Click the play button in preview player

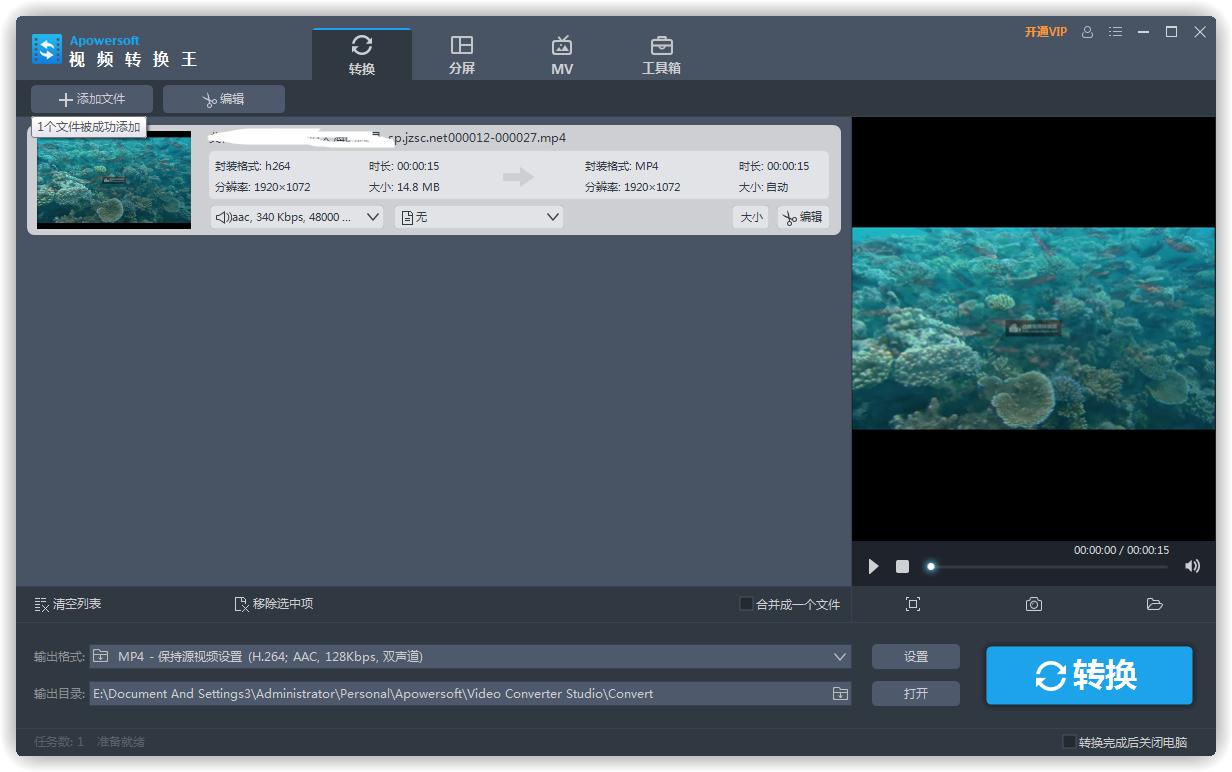(x=873, y=567)
